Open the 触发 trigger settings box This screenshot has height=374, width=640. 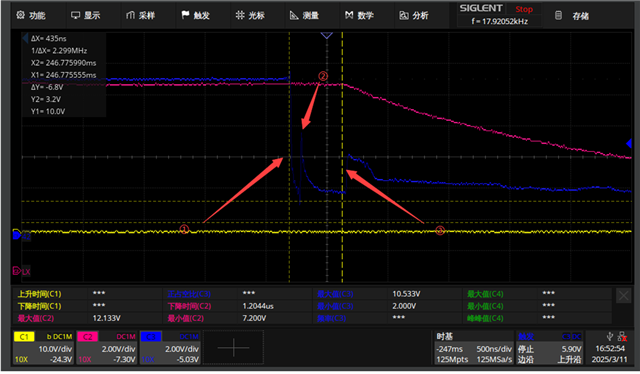[x=549, y=347]
